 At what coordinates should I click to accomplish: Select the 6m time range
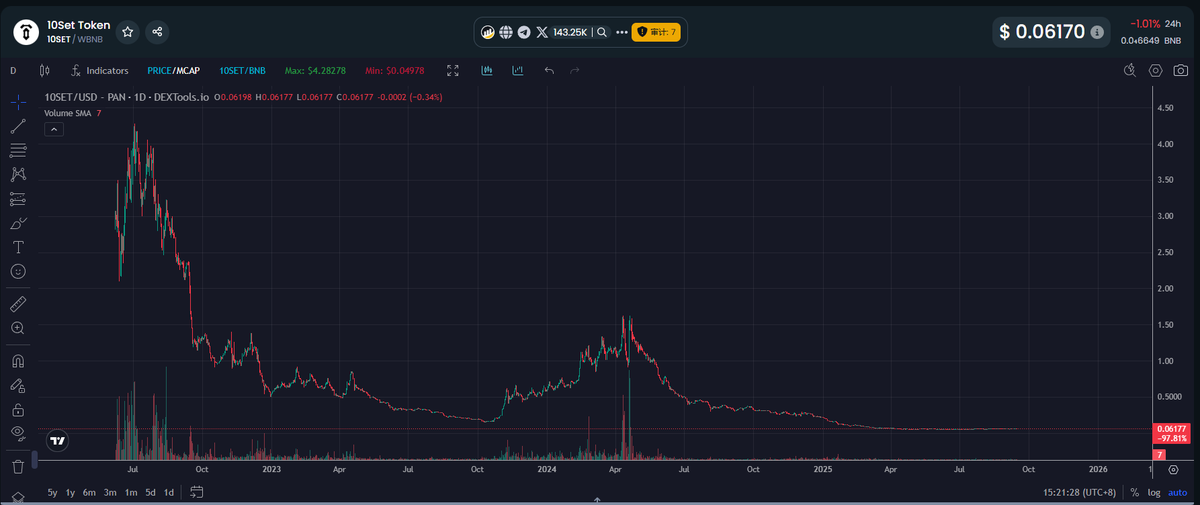(89, 492)
